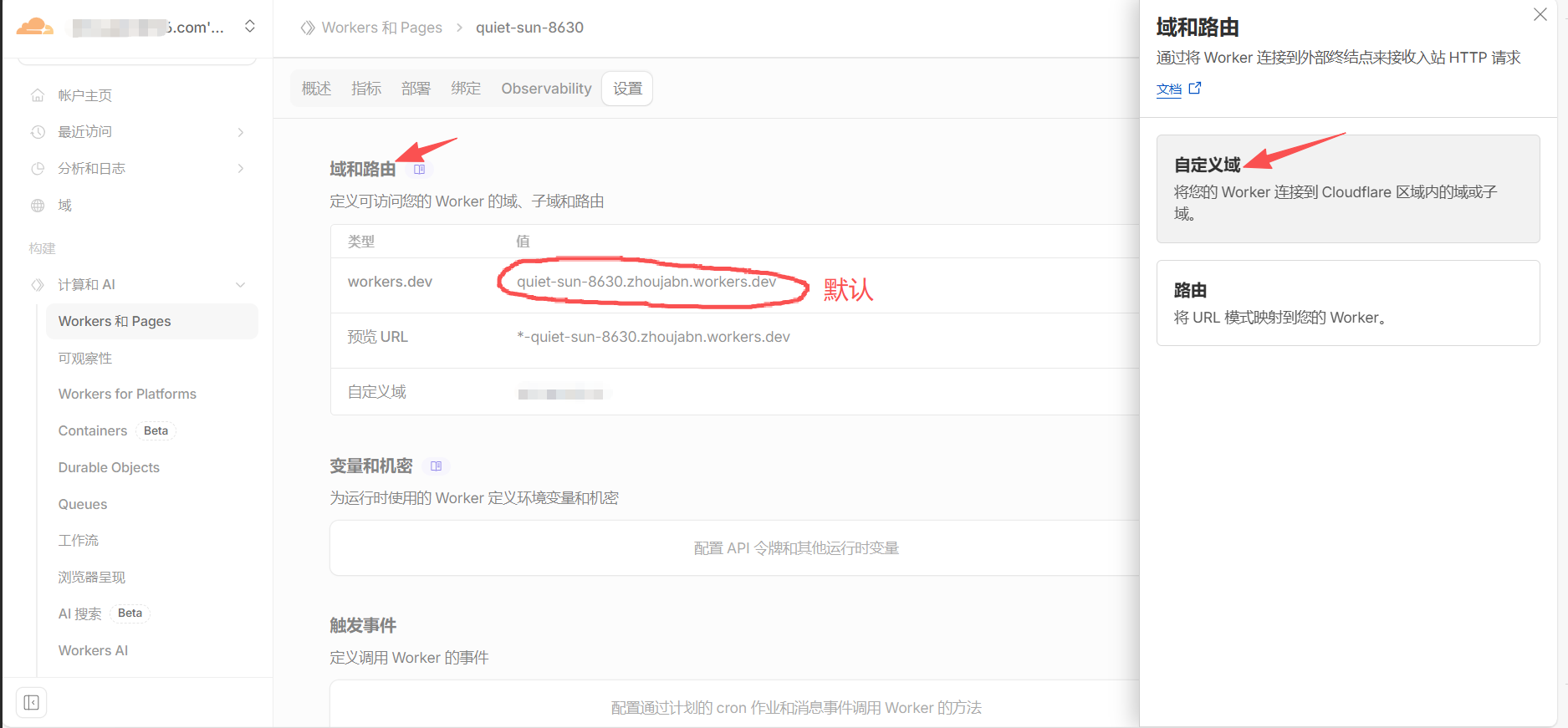Switch to the 绑定 tab
The width and height of the screenshot is (1568, 728).
pyautogui.click(x=466, y=89)
